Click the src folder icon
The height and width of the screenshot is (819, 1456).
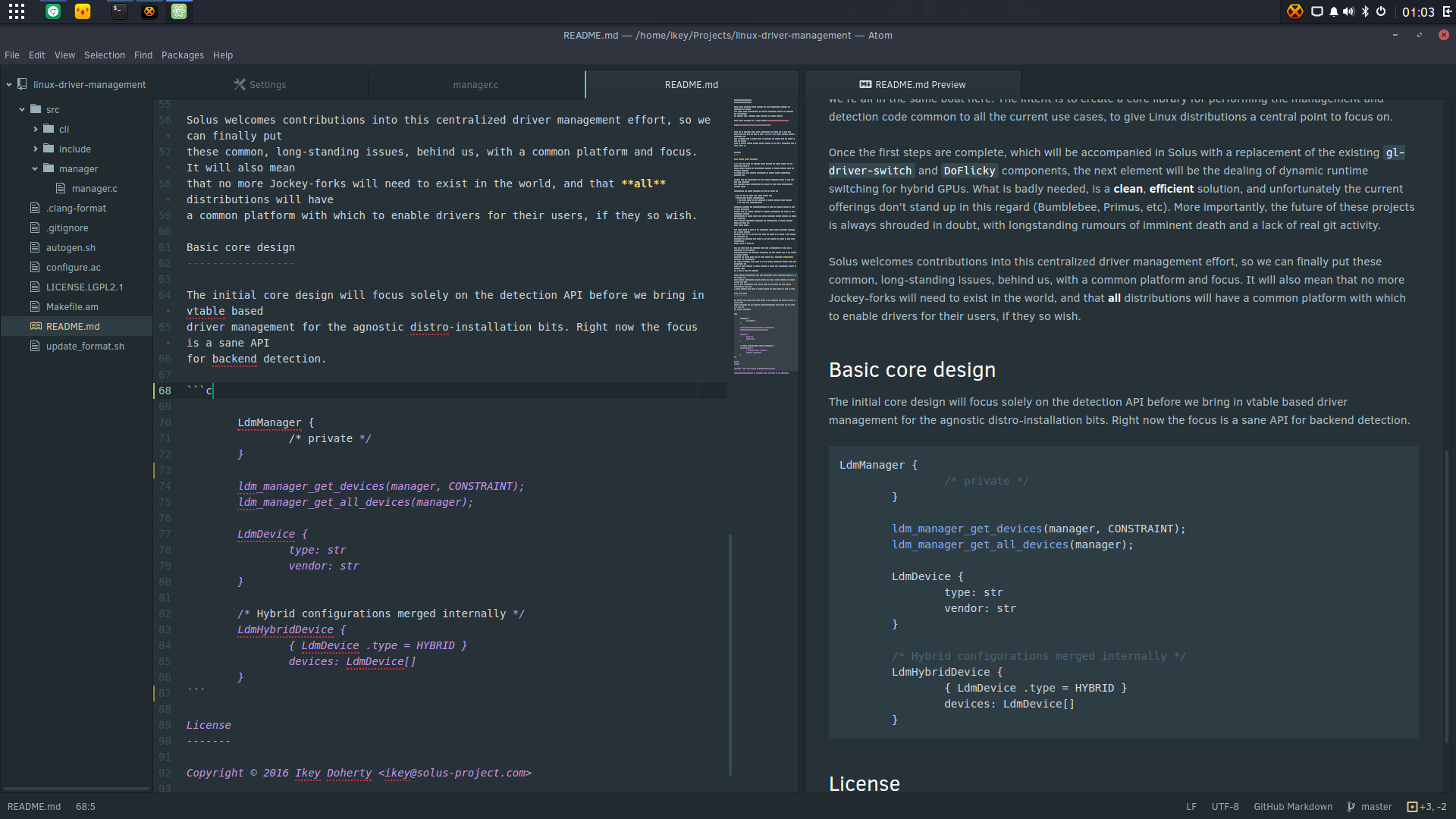coord(36,109)
